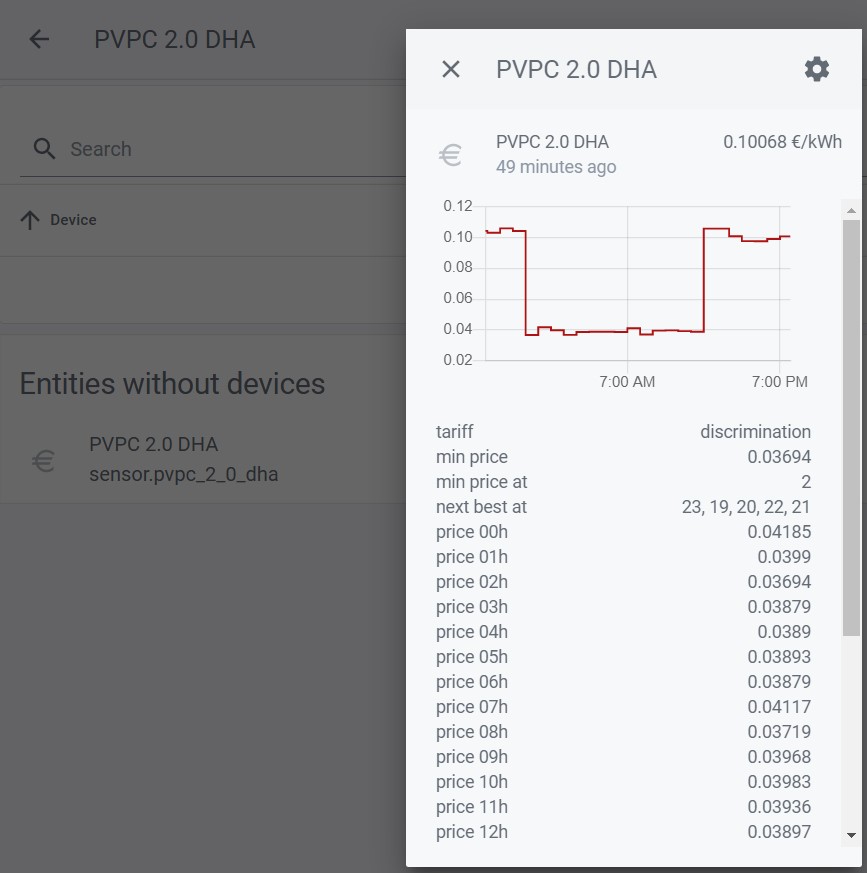
Task: Open settings gear in PVPC dialog
Action: point(816,70)
